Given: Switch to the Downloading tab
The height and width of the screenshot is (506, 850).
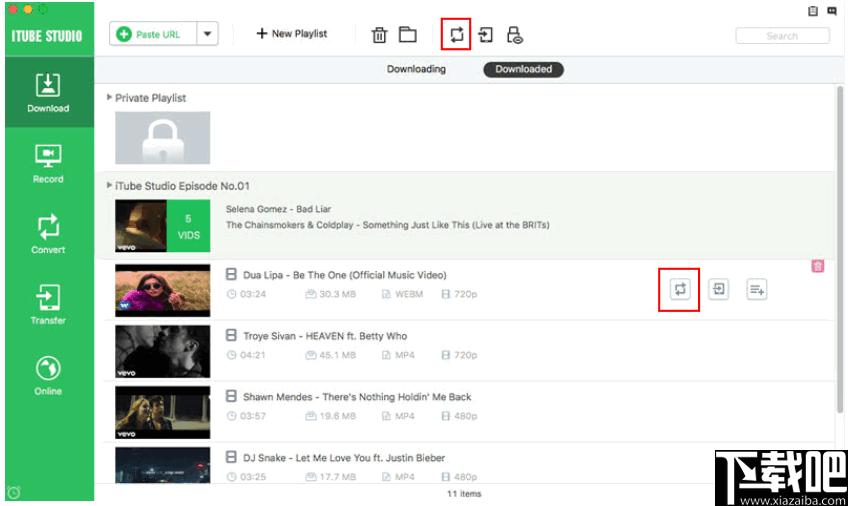Looking at the screenshot, I should [416, 69].
